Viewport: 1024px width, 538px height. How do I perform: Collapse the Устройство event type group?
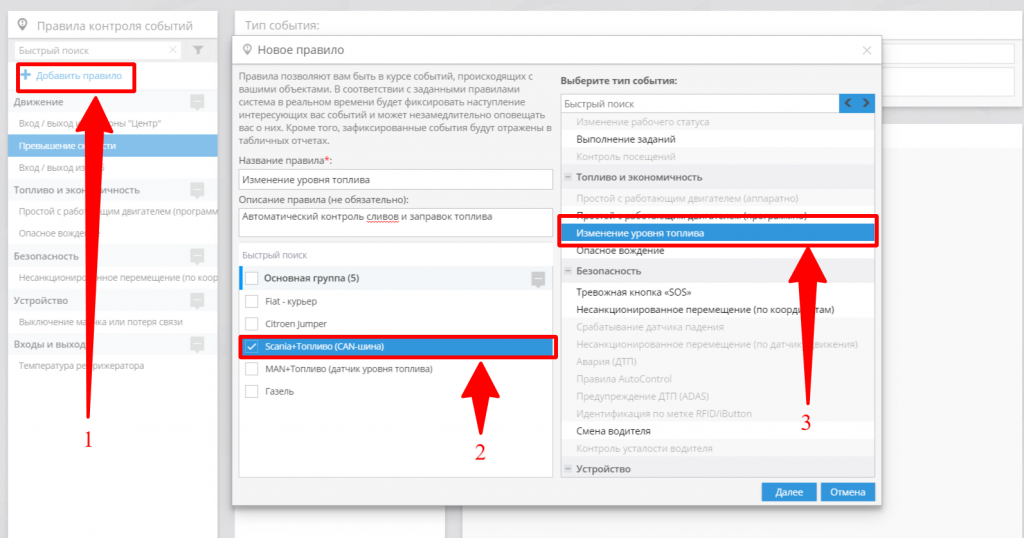pos(568,469)
